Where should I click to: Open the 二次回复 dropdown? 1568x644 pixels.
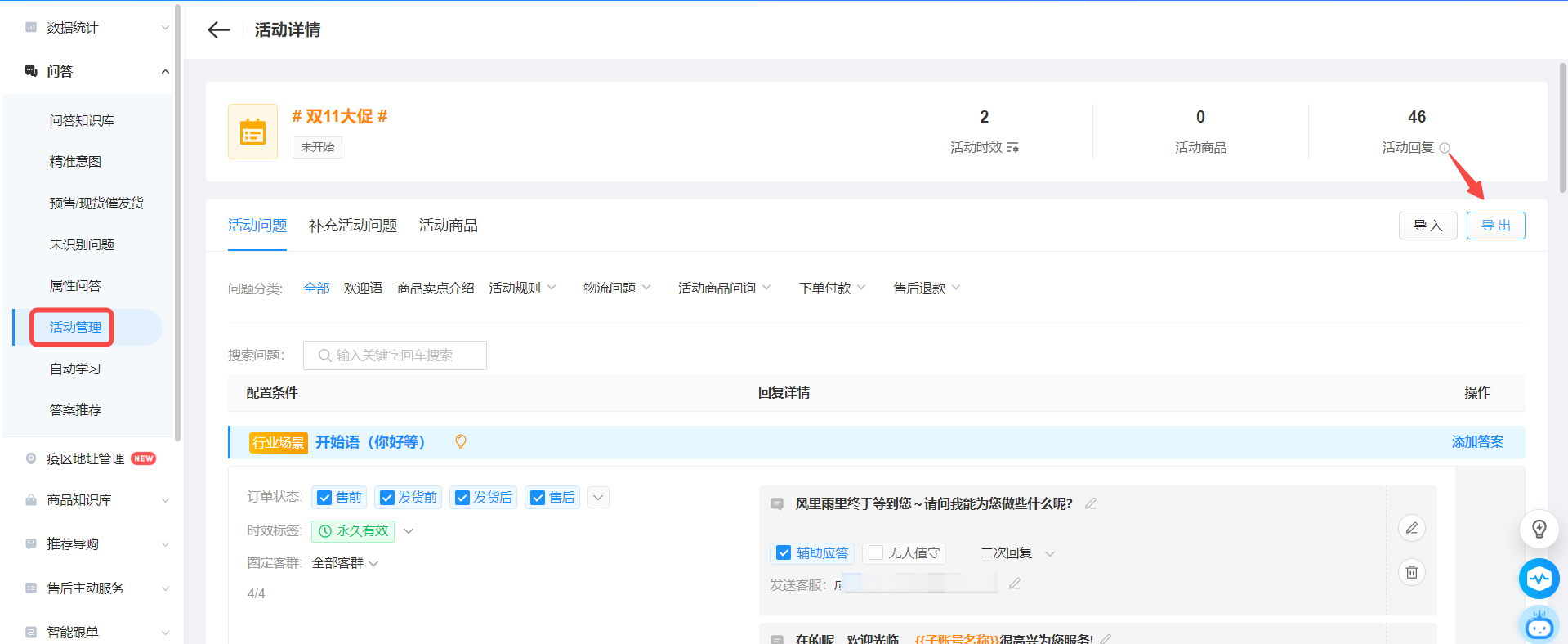coord(1050,553)
